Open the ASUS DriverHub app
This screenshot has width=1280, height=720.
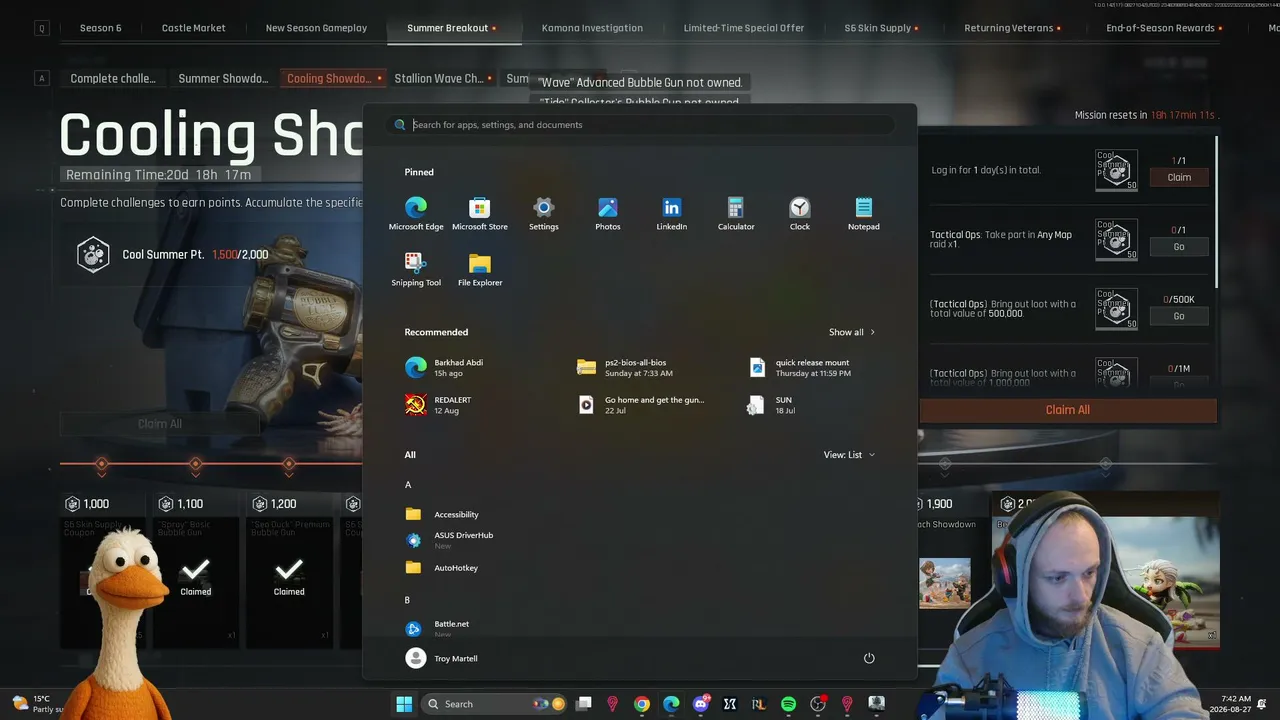449,540
